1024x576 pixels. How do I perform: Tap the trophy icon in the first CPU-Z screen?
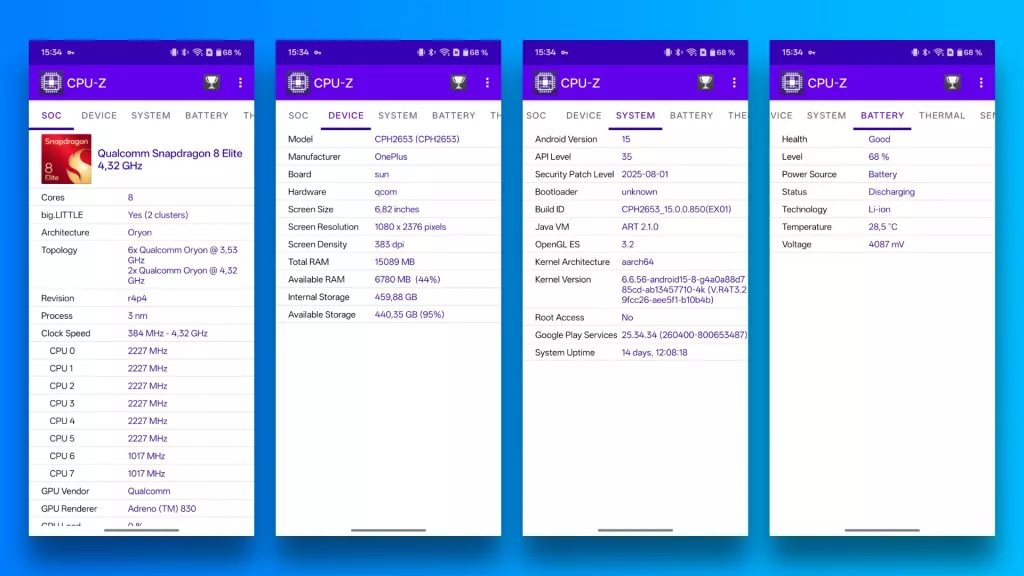coord(212,82)
